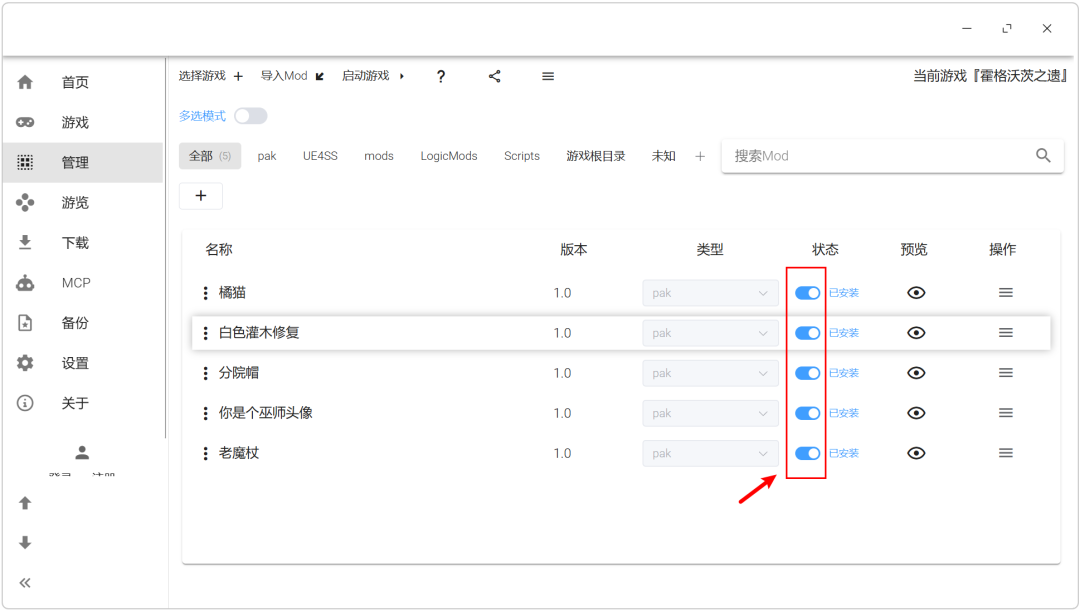Open the 操作 menu icon for 老魔杖
Viewport: 1080px width, 611px height.
pyautogui.click(x=1006, y=453)
